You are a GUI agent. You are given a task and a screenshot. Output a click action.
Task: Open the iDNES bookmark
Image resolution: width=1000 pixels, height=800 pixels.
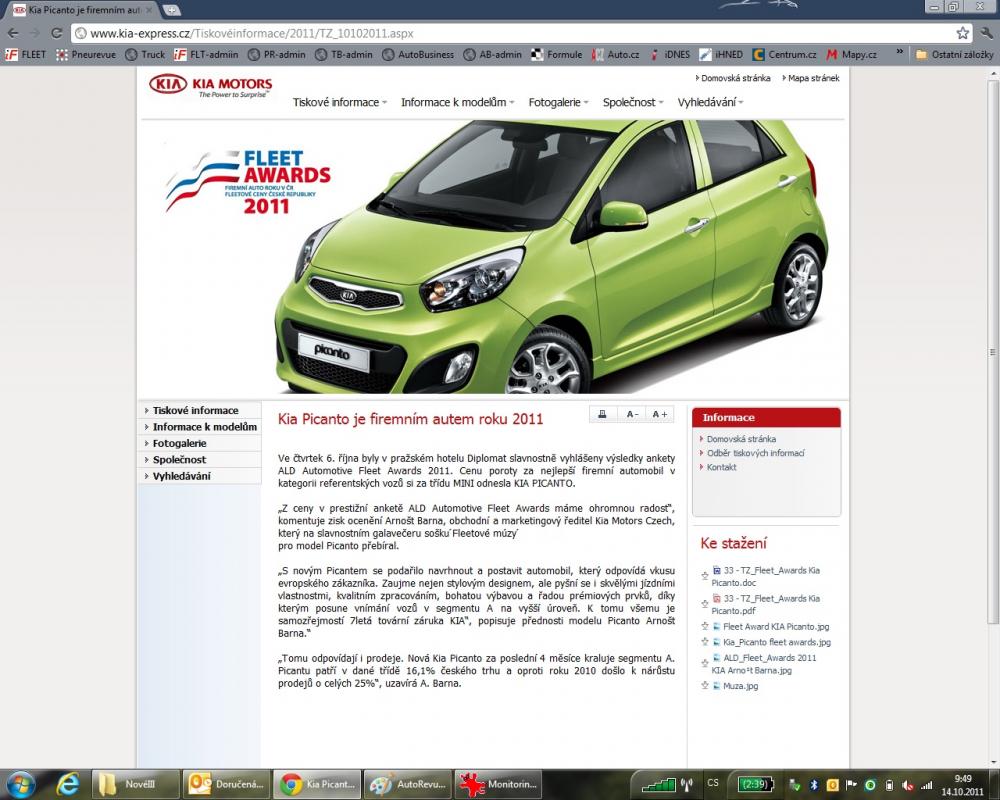click(x=669, y=55)
